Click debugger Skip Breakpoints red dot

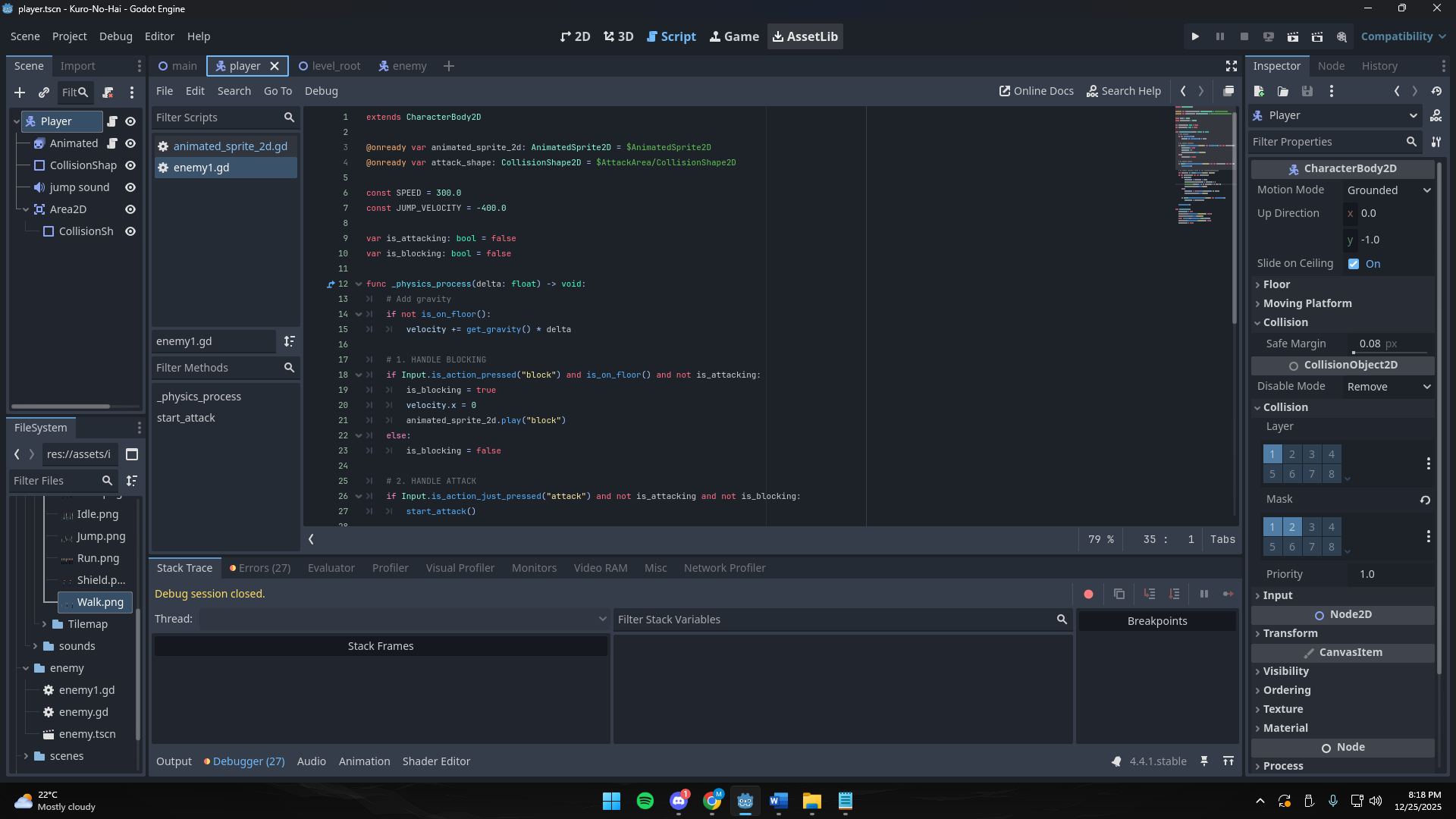(1088, 594)
